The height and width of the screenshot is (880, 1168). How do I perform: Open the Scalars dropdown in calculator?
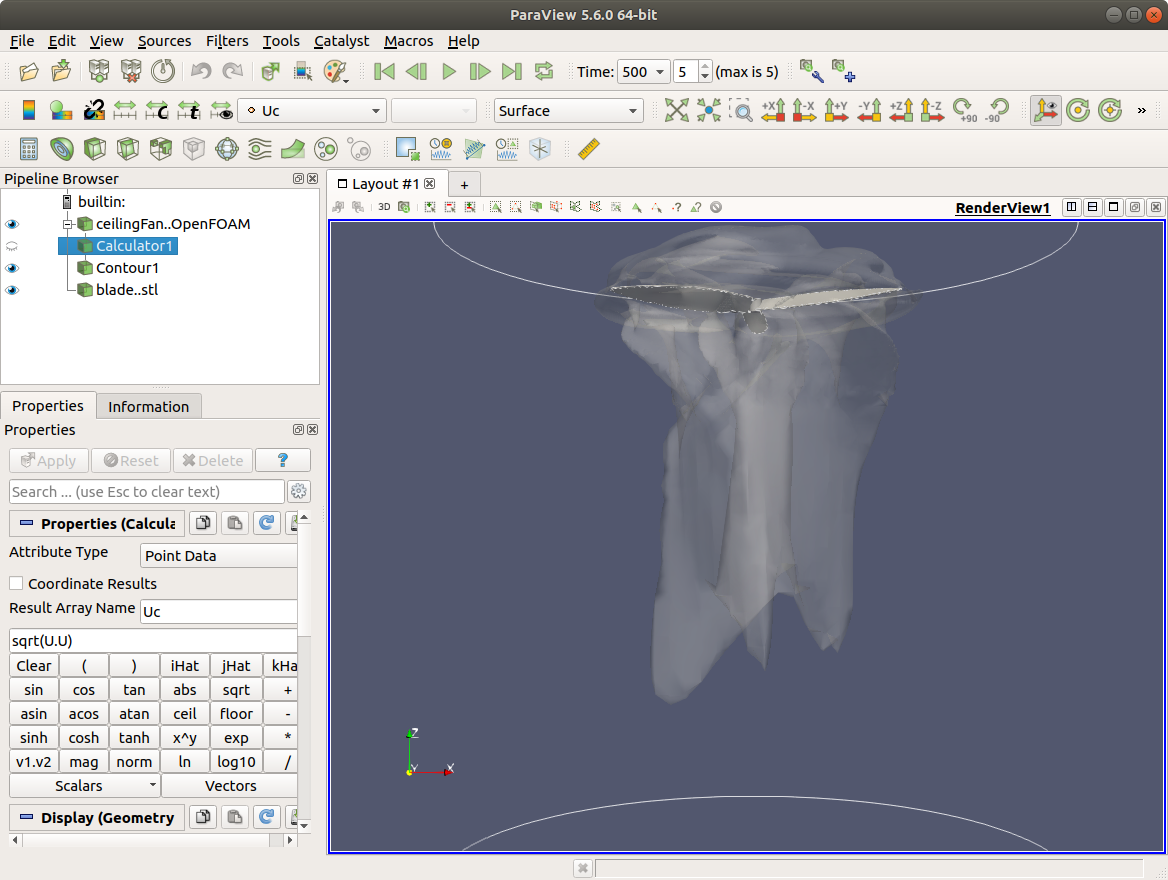pos(84,786)
